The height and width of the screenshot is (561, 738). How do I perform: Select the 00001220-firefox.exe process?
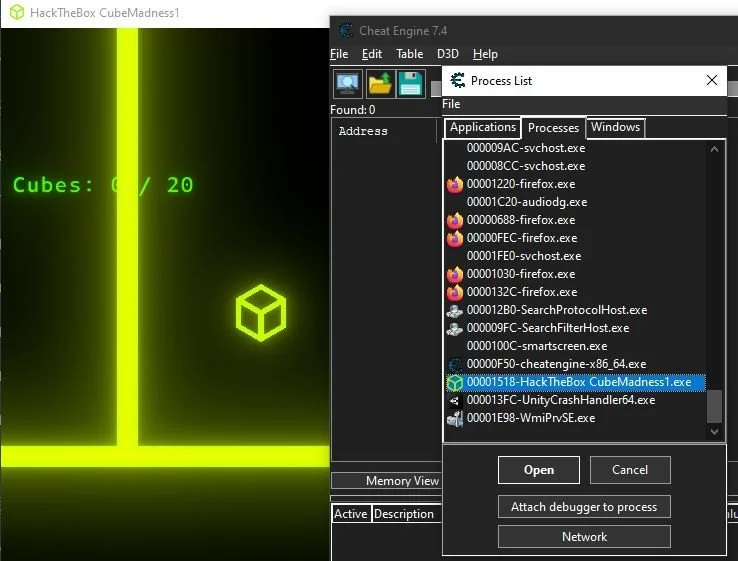coord(520,184)
